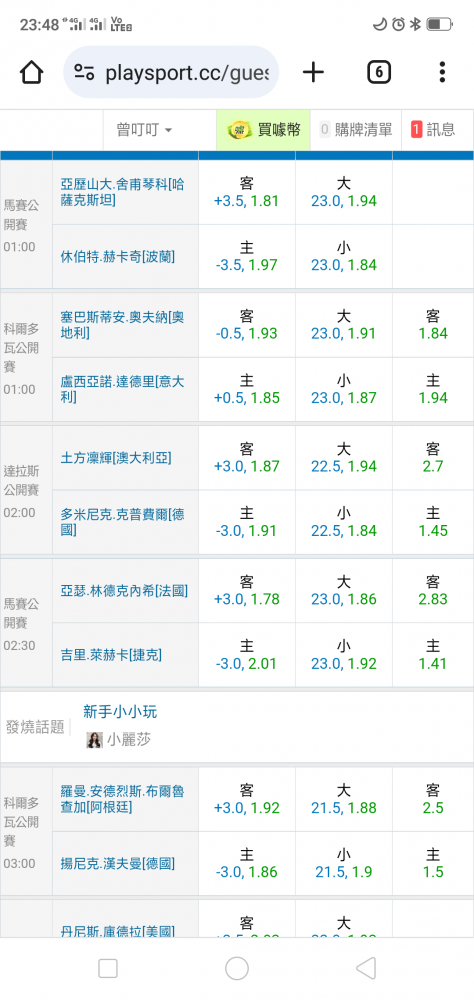Tap the playsport.cc address bar
The height and width of the screenshot is (1000, 474).
pyautogui.click(x=171, y=72)
